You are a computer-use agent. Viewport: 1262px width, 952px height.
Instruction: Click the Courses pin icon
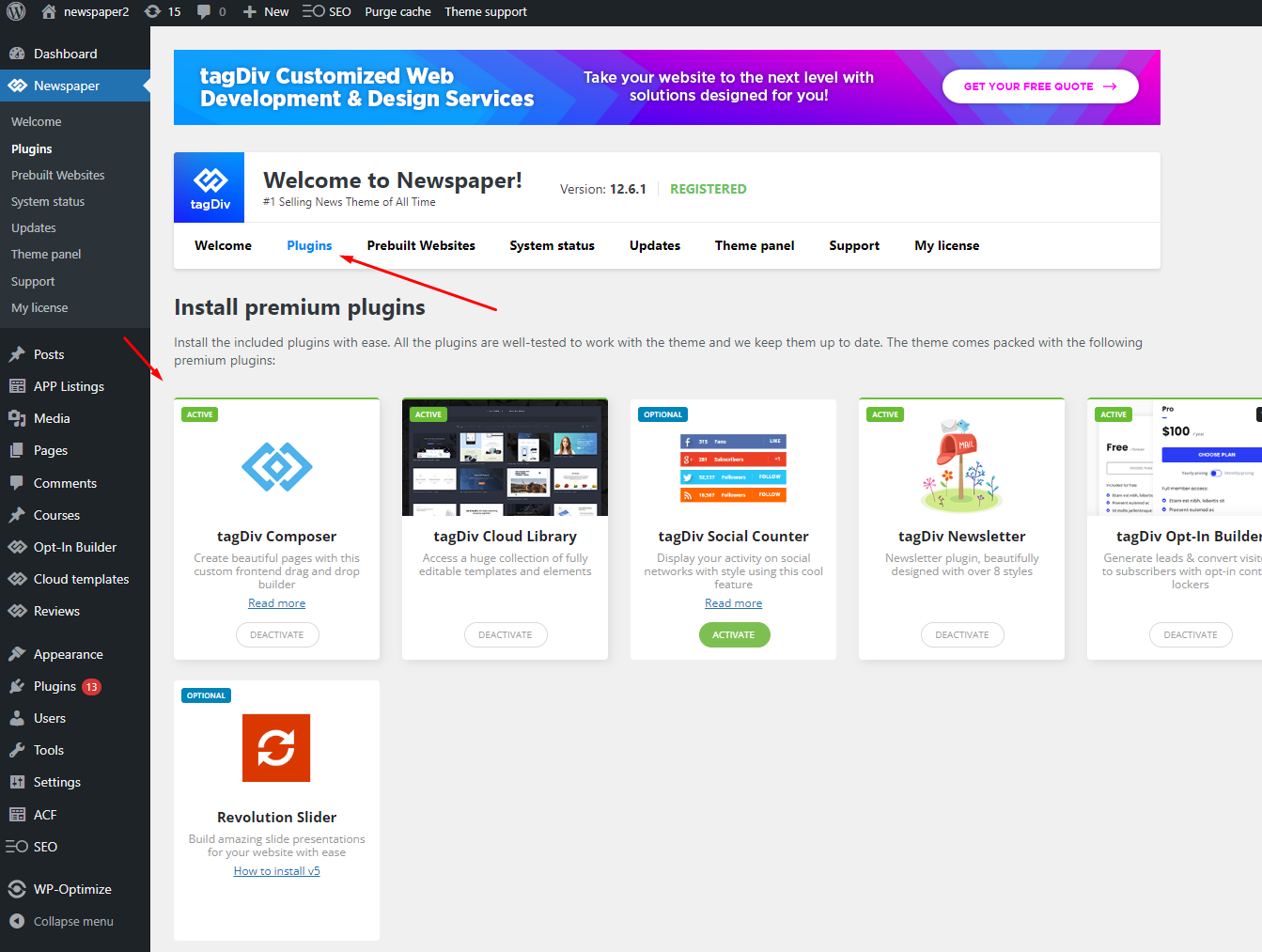[17, 515]
